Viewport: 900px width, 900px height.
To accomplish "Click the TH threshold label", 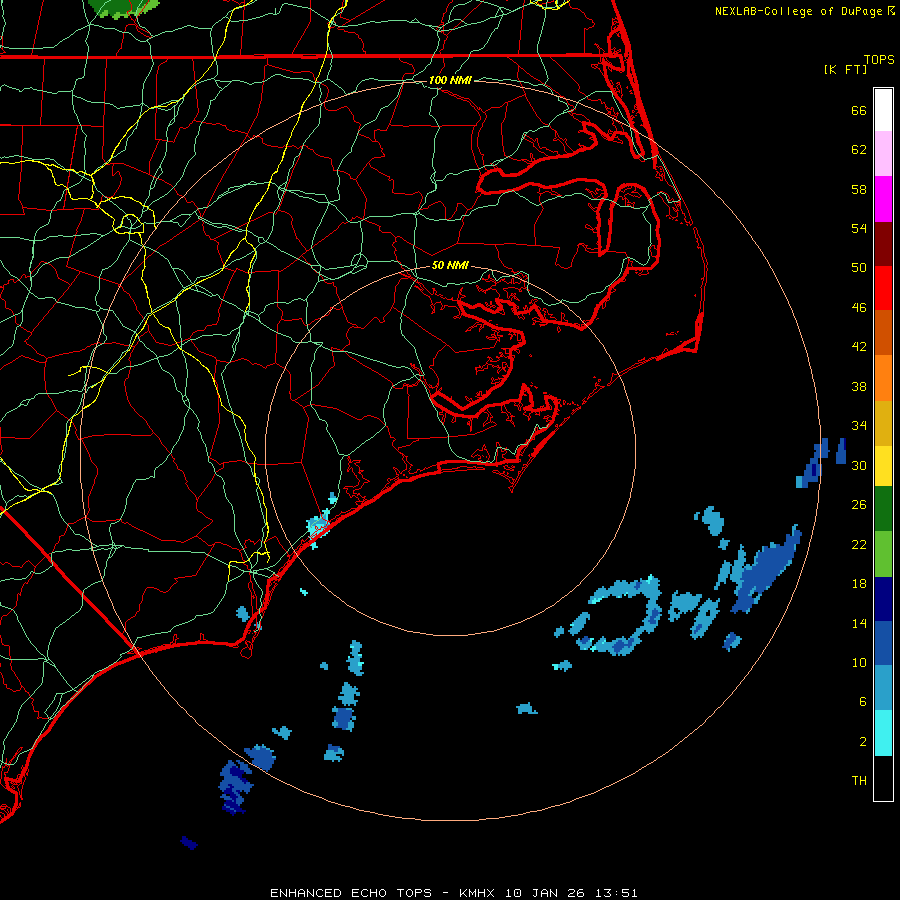I will [x=859, y=781].
